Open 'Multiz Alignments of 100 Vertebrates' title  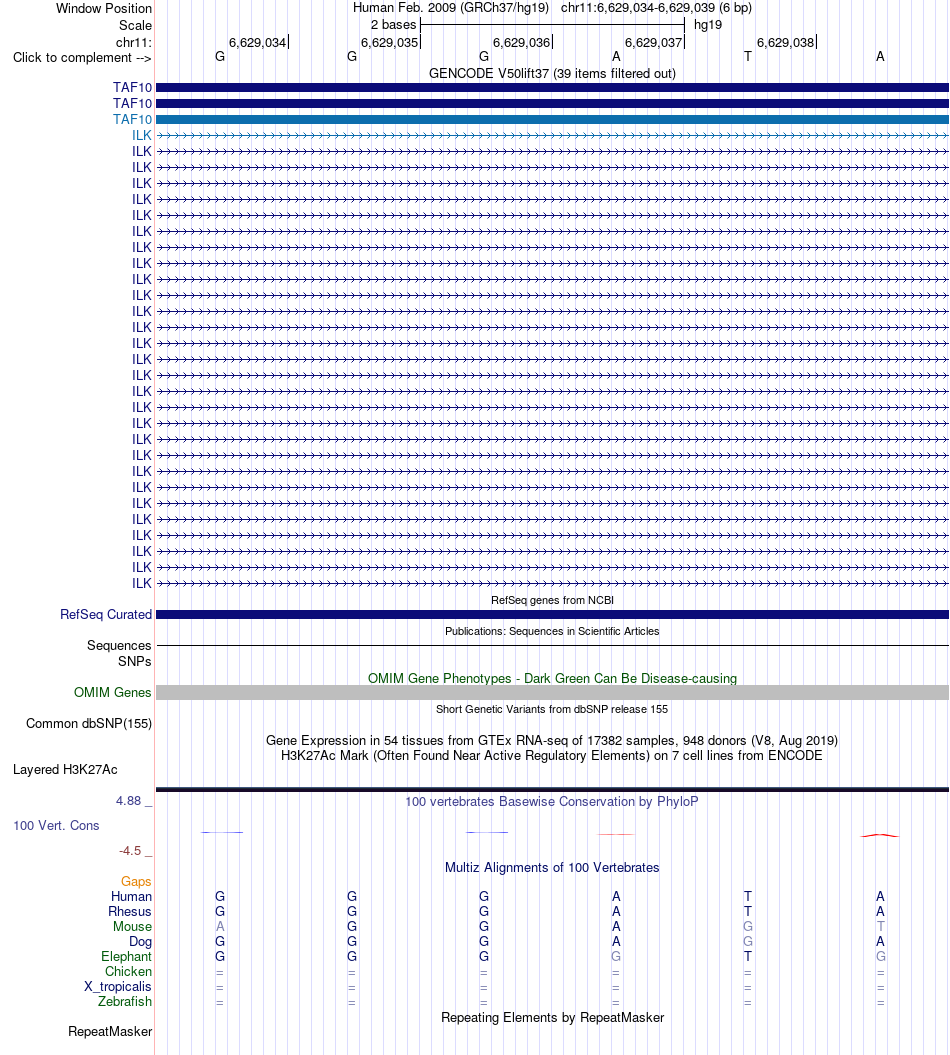coord(552,867)
